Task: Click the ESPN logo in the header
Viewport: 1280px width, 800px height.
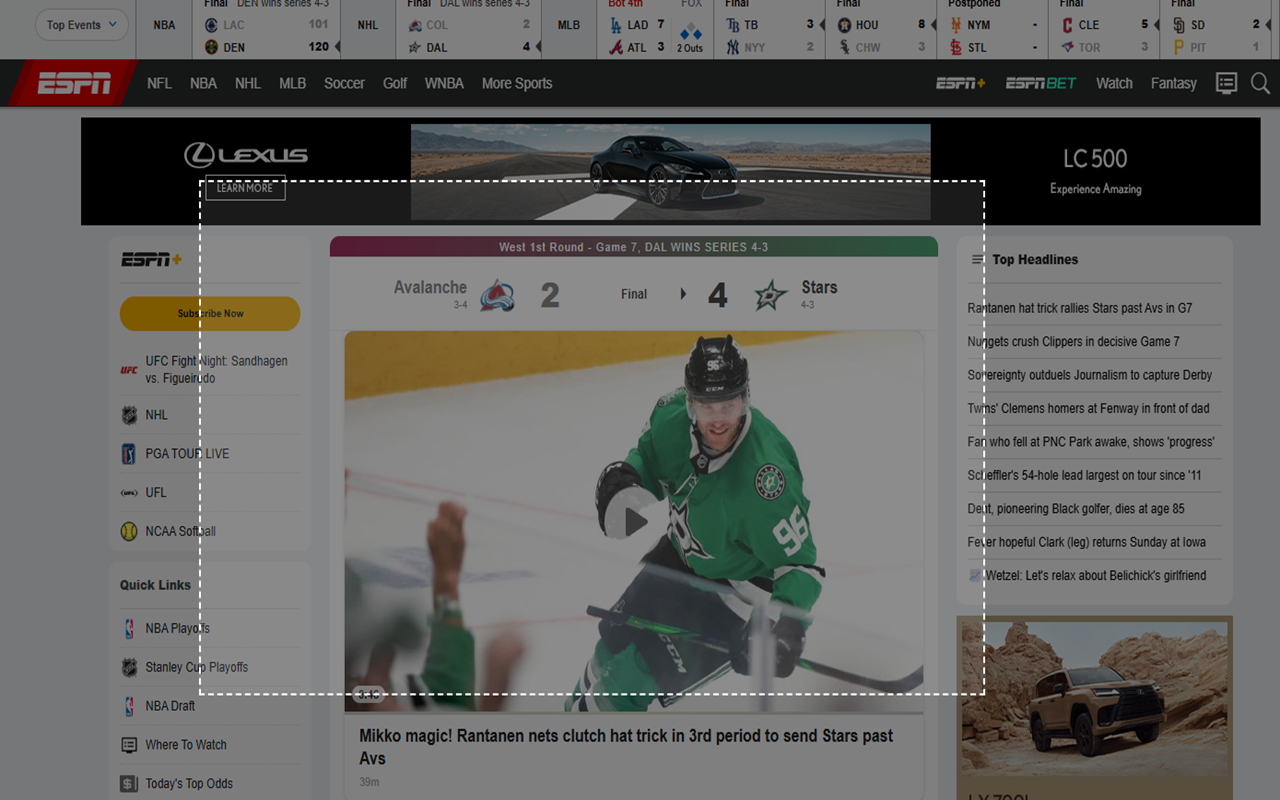Action: [74, 84]
